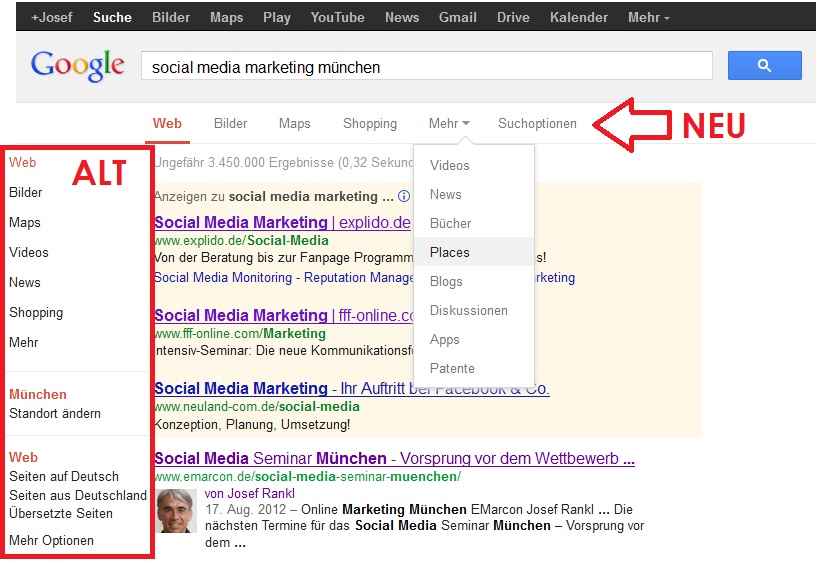The height and width of the screenshot is (561, 824).
Task: Open ad Social Media Marketing - Ihr Auftritt
Action: [352, 388]
